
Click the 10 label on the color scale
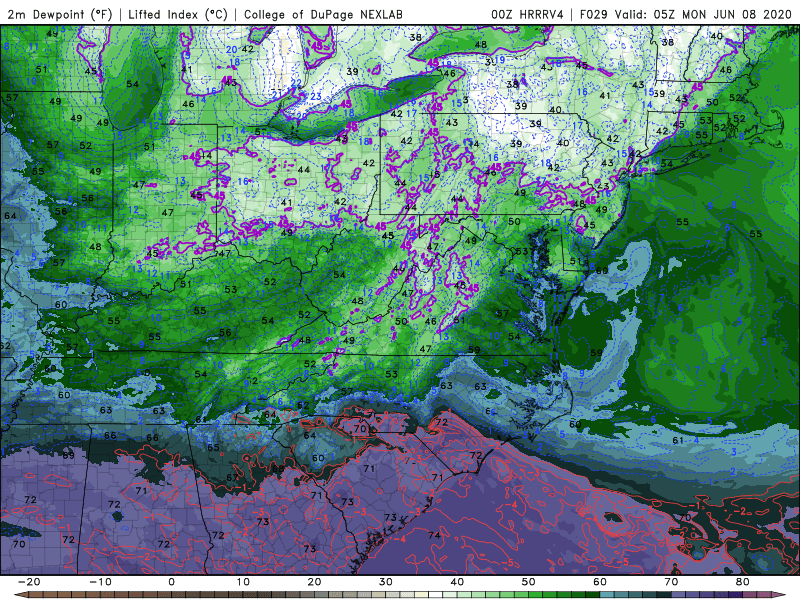[x=243, y=582]
